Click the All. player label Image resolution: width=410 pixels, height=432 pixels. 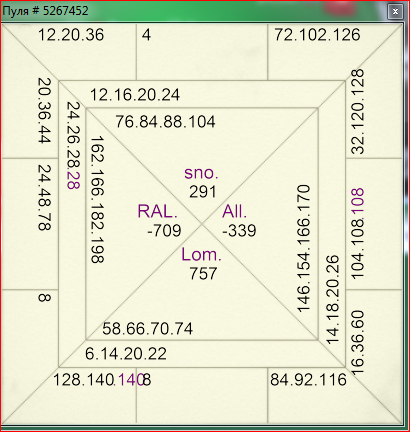(x=235, y=211)
